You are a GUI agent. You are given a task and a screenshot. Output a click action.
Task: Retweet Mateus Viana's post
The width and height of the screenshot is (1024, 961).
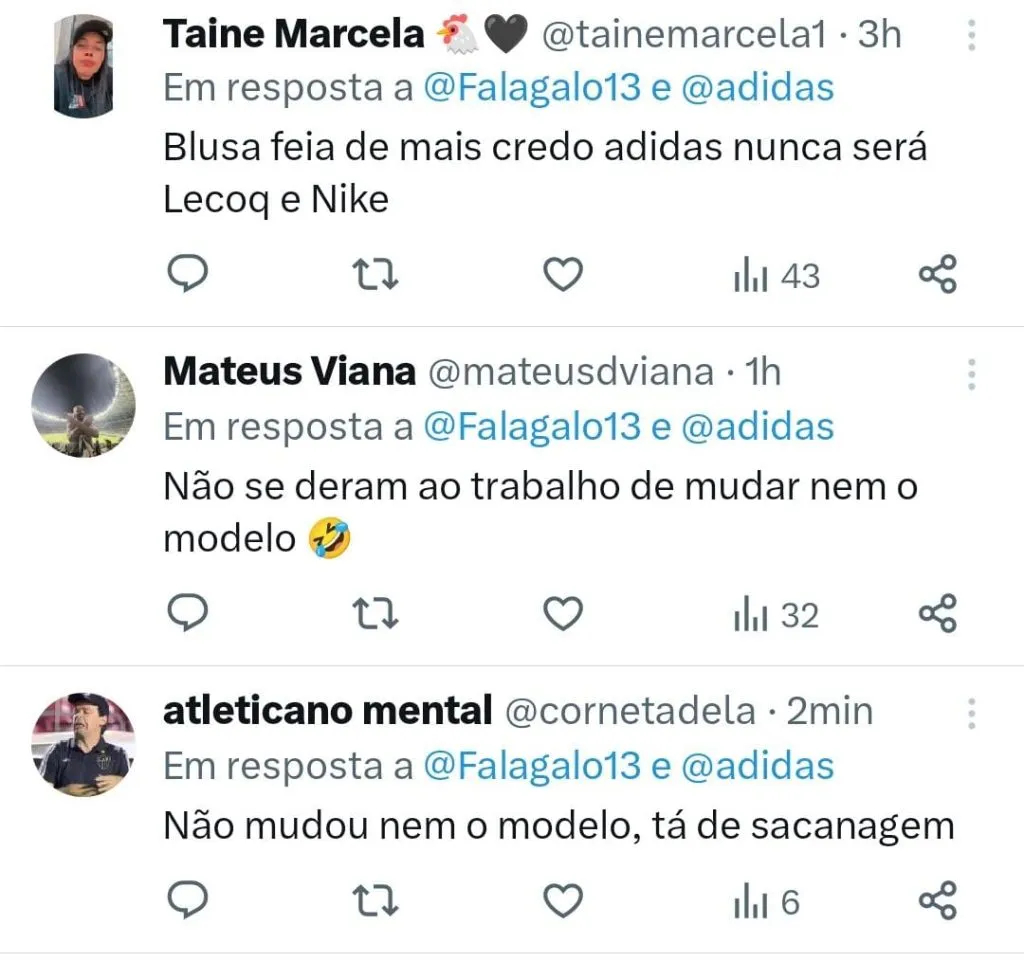point(377,614)
